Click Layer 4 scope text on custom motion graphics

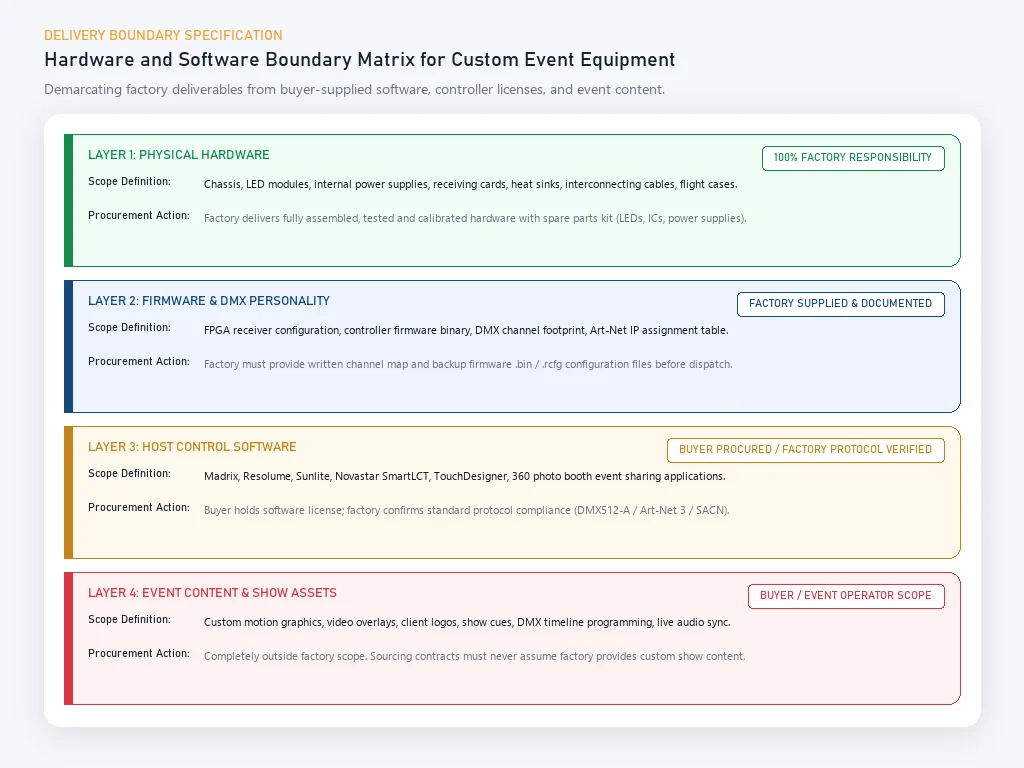point(467,622)
